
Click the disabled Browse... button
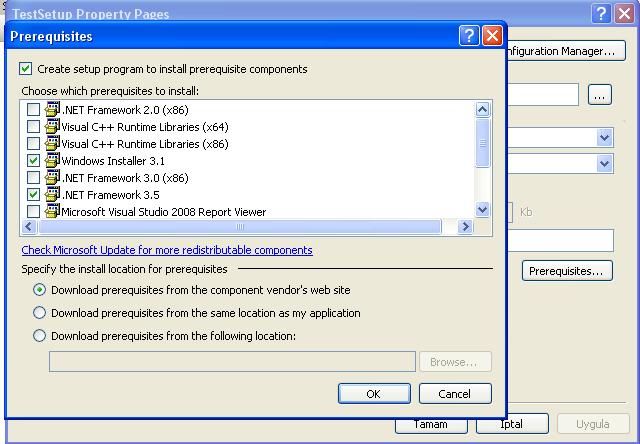click(455, 362)
